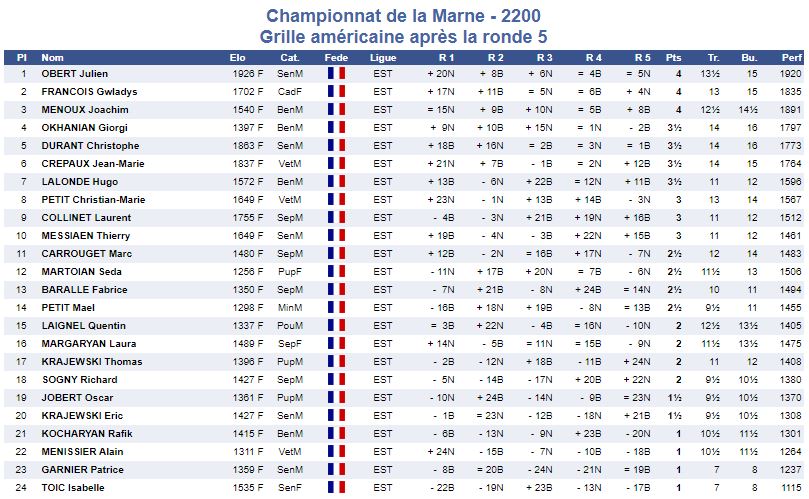Screen dimensions: 809x499
Task: Click the Nom column header
Action: click(52, 58)
